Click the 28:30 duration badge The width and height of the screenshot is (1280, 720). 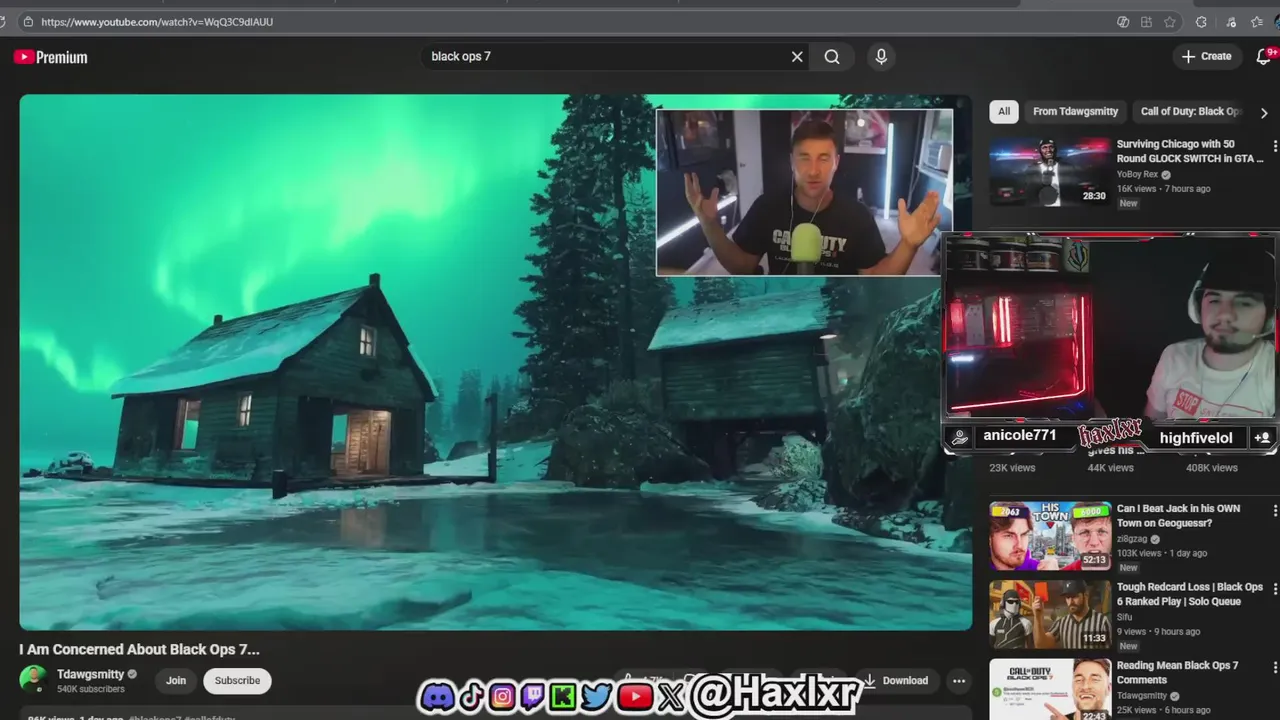click(x=1094, y=196)
